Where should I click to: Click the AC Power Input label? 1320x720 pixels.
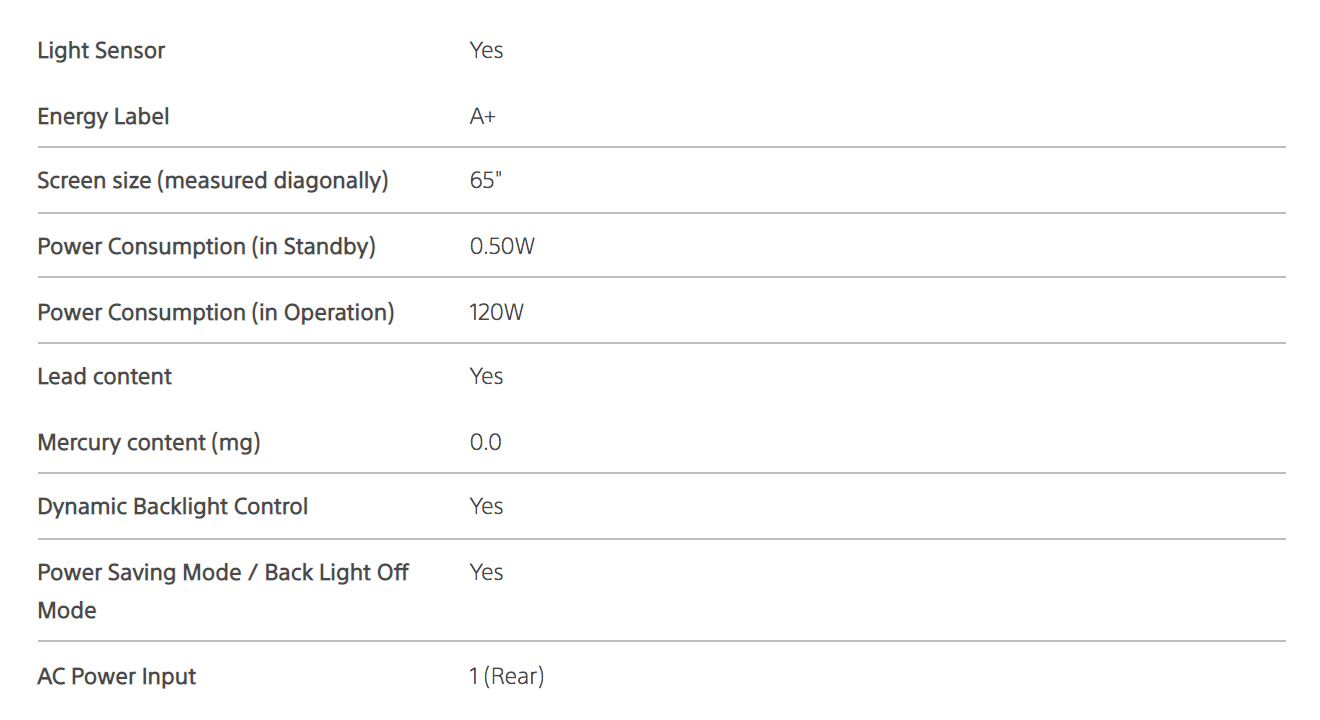pos(117,677)
